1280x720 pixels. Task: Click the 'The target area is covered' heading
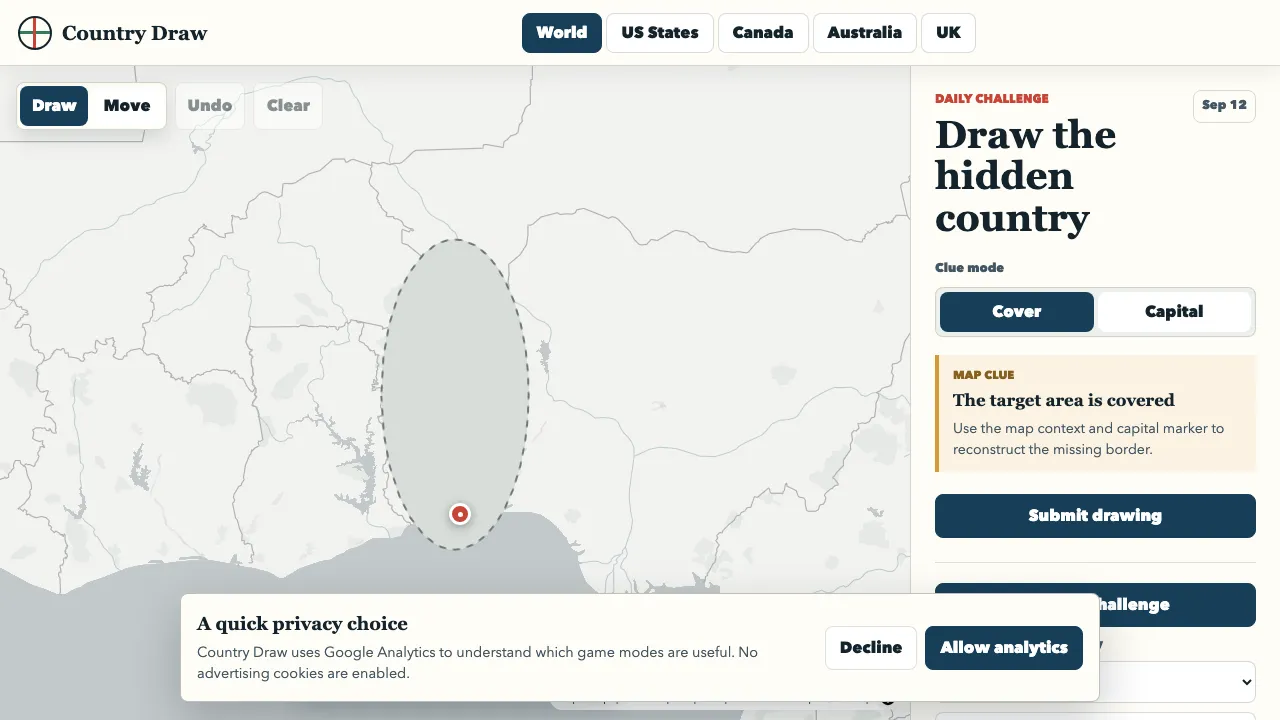(1064, 400)
